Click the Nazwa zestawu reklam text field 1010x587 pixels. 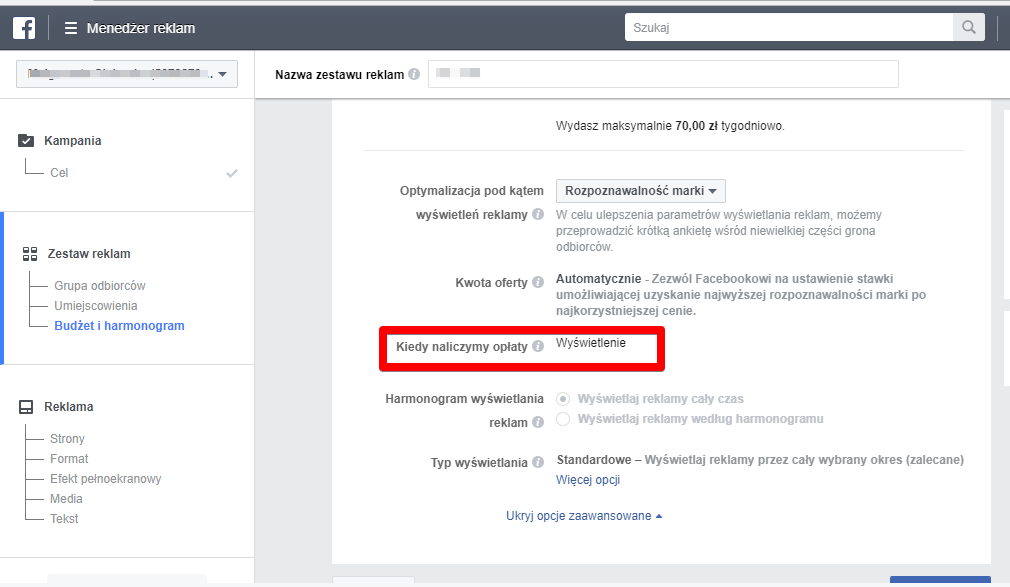point(663,74)
